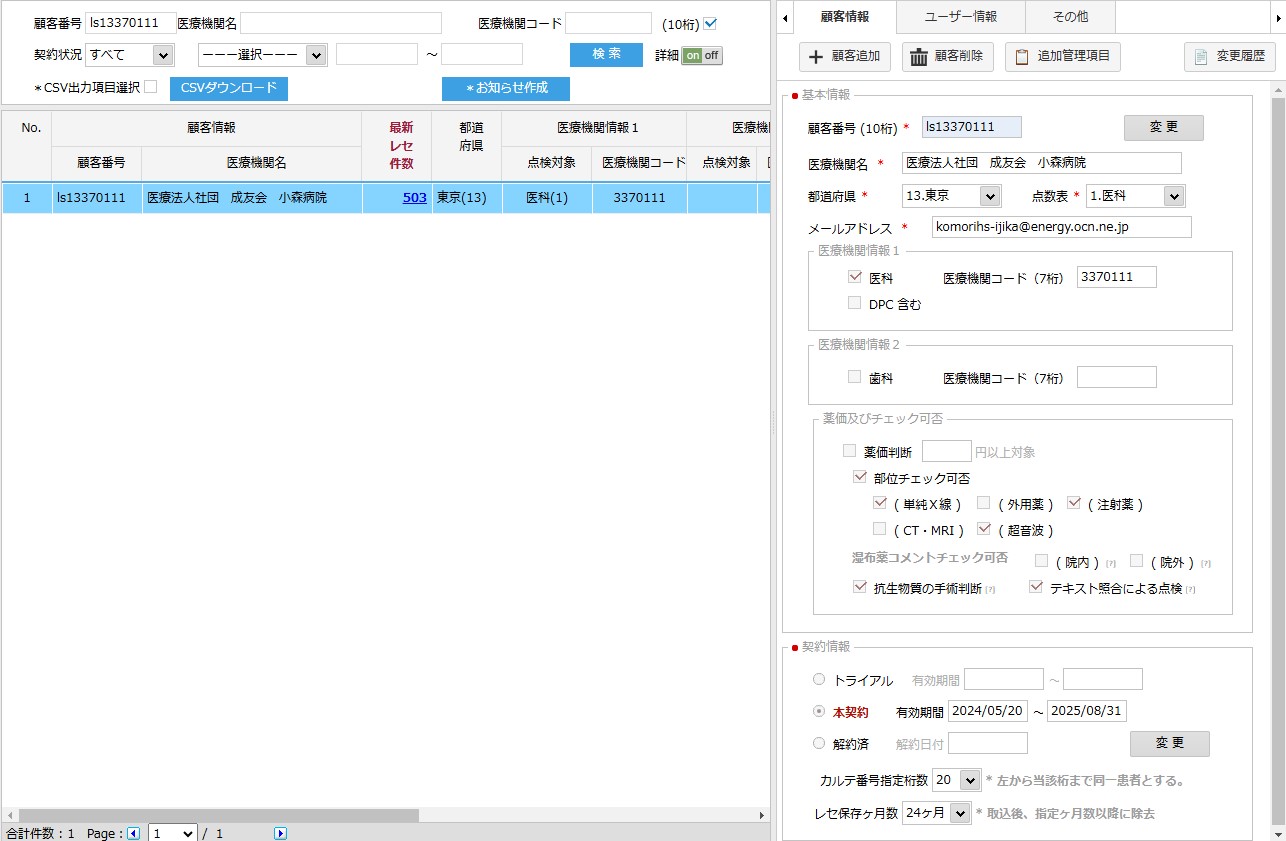
Task: Select 本契約 radio button
Action: (819, 711)
